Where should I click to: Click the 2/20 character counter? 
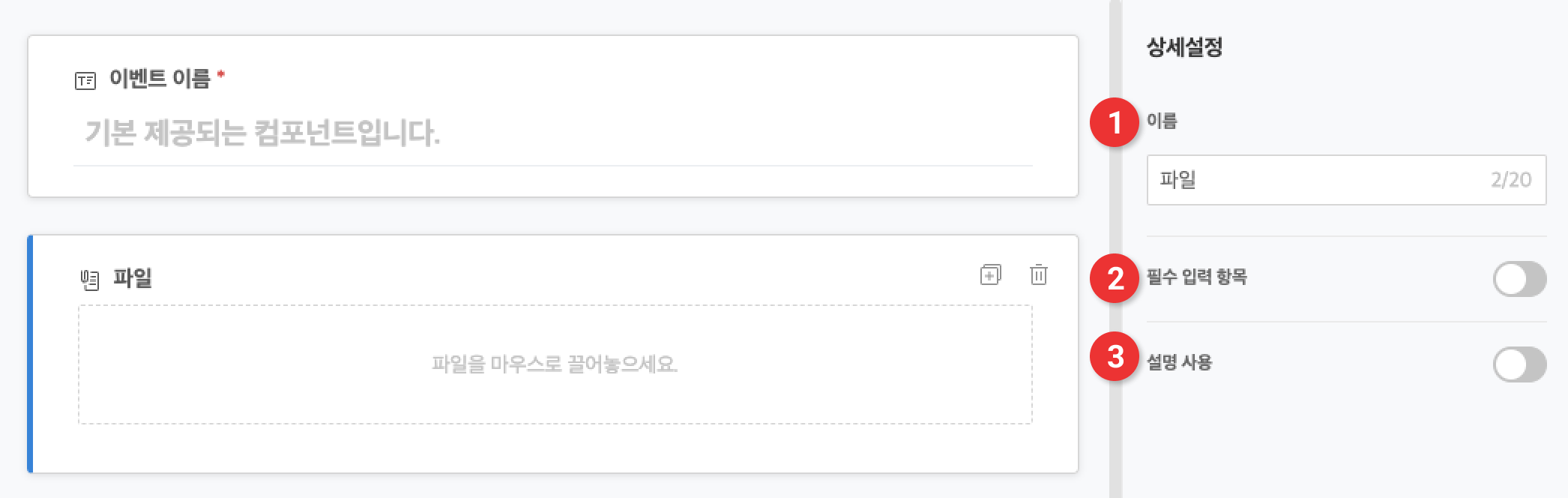(1510, 180)
